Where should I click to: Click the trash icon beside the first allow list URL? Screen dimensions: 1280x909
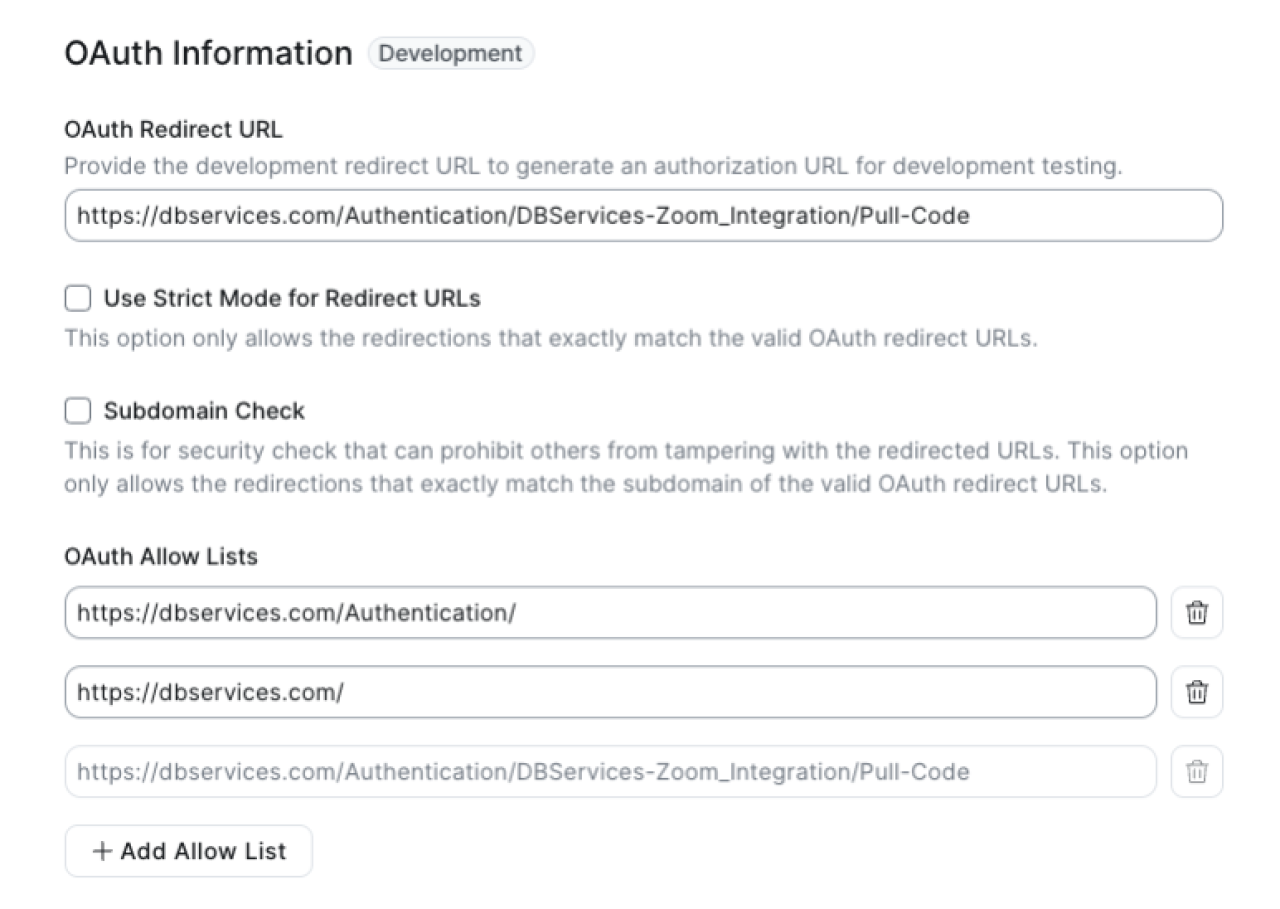1197,613
